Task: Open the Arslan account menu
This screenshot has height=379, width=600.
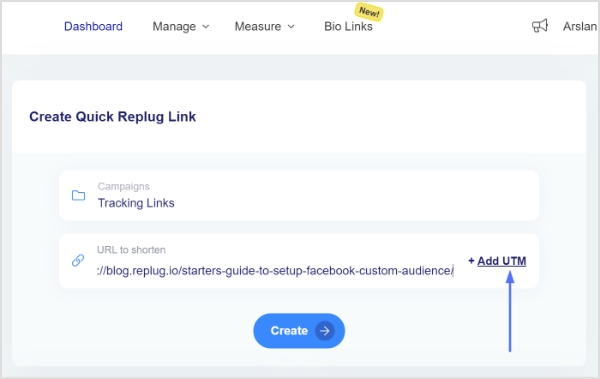Action: point(580,26)
